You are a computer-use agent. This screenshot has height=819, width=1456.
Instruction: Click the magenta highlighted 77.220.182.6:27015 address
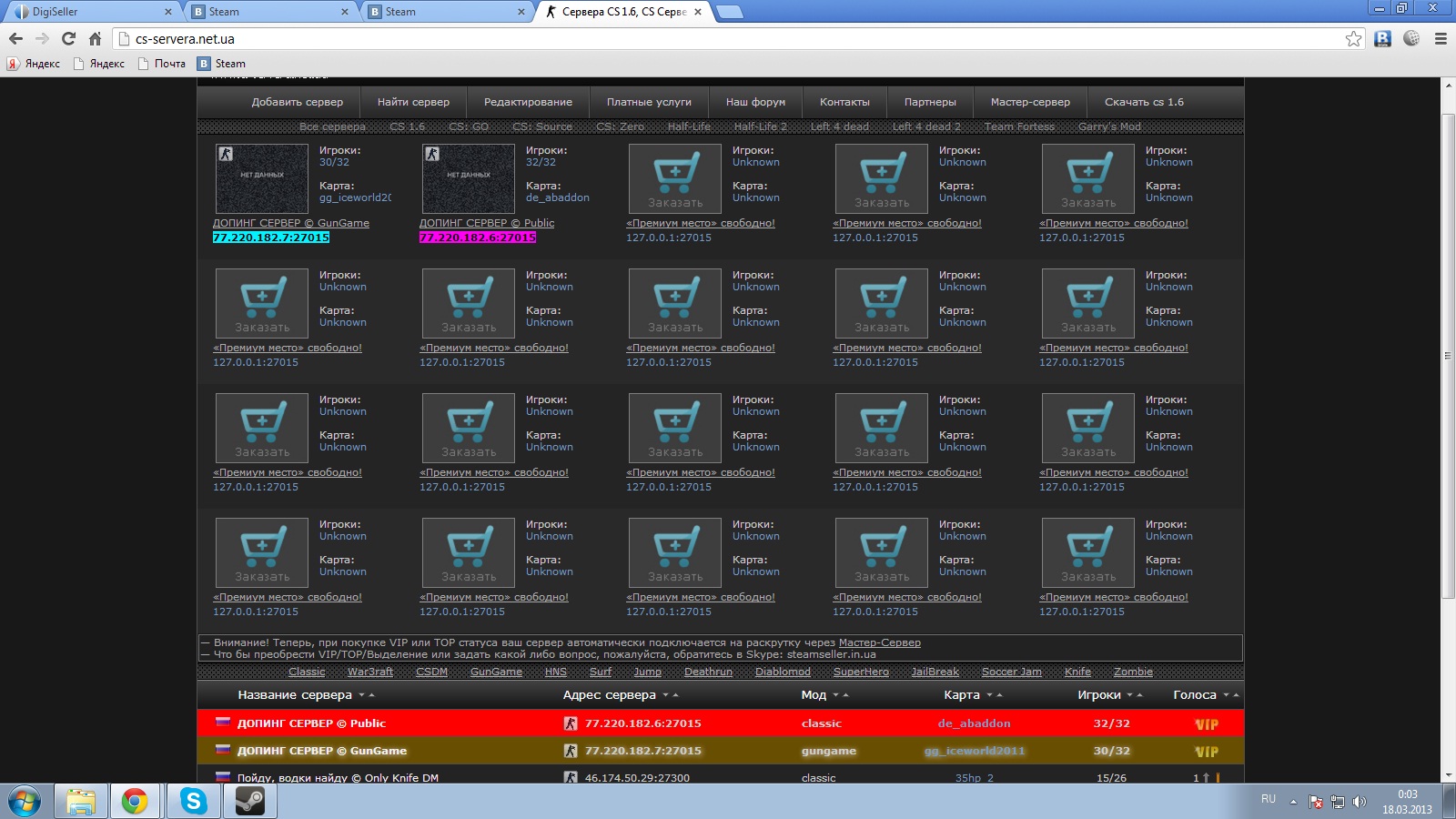(477, 238)
